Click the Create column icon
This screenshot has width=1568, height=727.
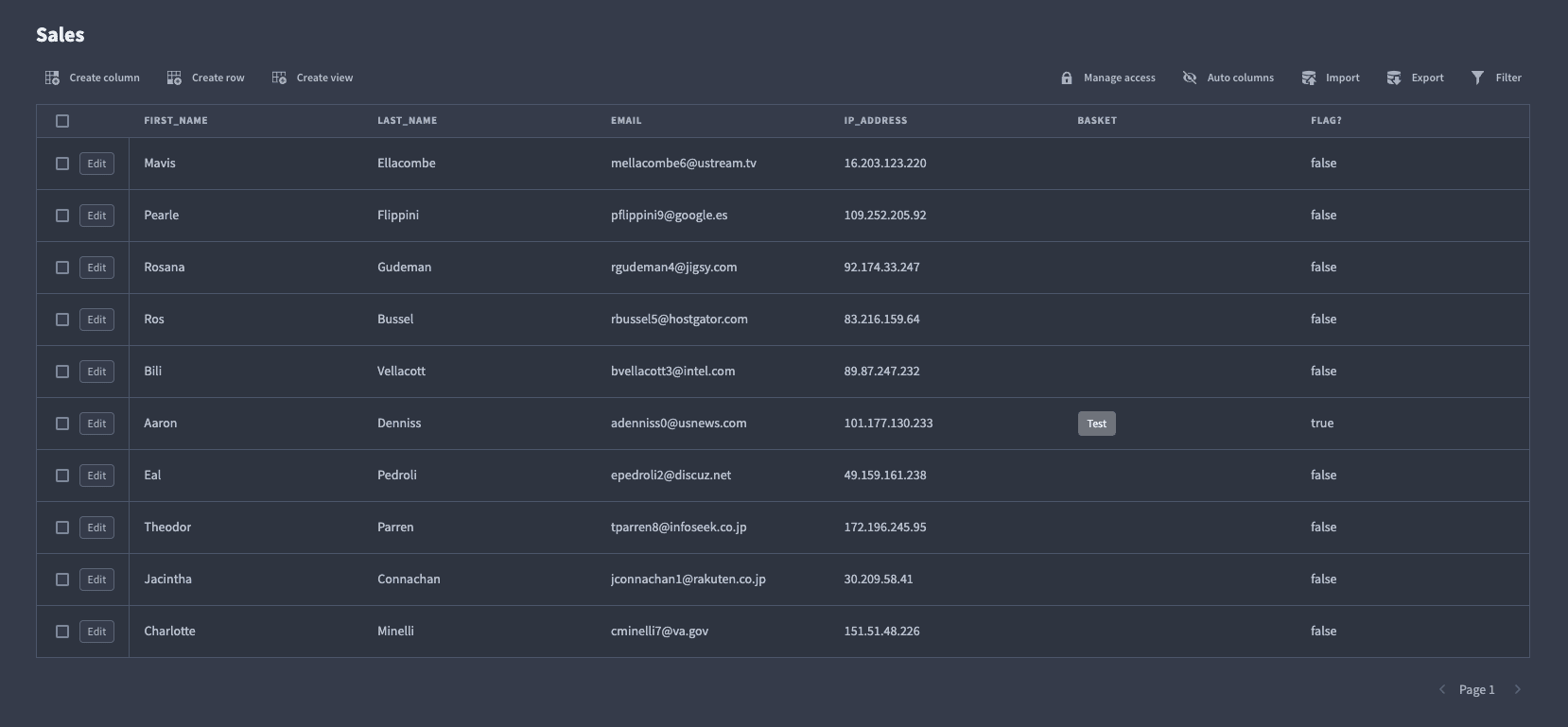(x=52, y=78)
